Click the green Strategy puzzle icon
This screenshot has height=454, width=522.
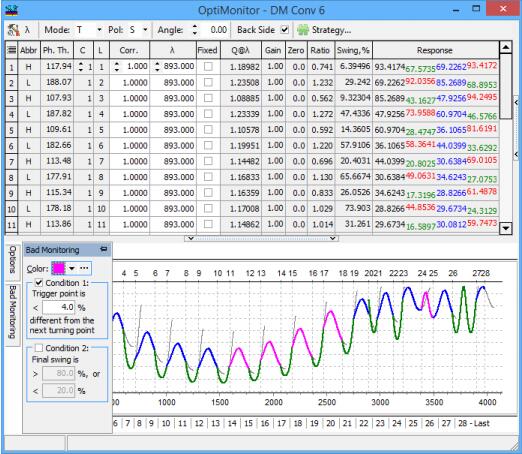pyautogui.click(x=303, y=30)
